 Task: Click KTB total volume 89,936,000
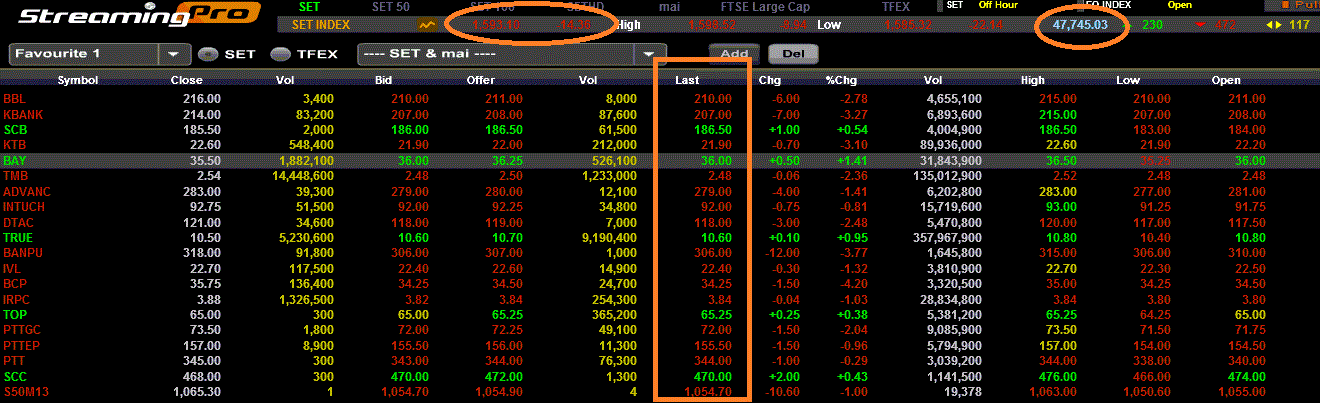click(951, 145)
